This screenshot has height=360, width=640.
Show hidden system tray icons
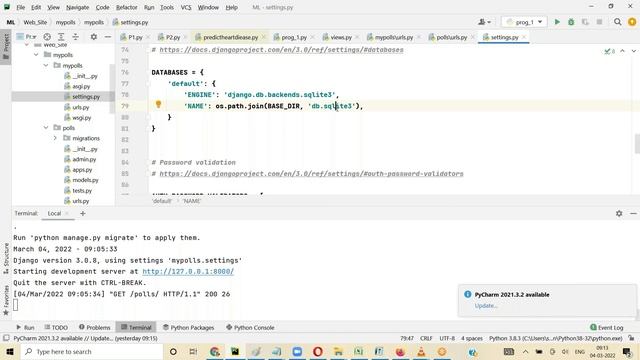click(525, 351)
